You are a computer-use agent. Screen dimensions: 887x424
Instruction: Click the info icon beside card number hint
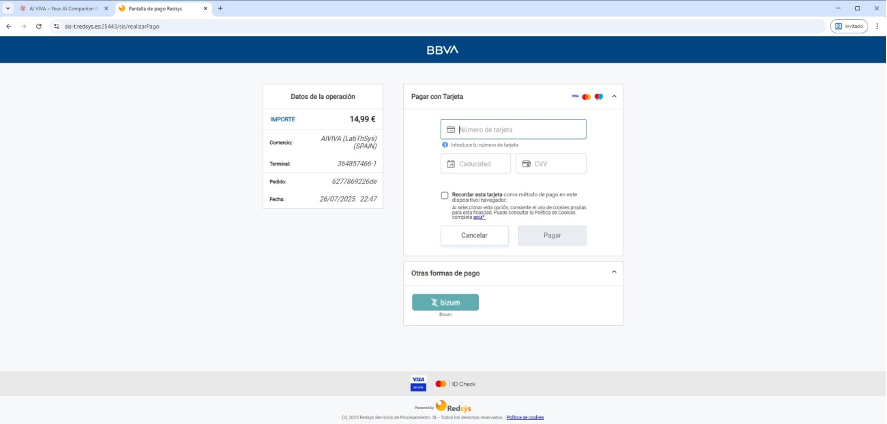pyautogui.click(x=445, y=145)
